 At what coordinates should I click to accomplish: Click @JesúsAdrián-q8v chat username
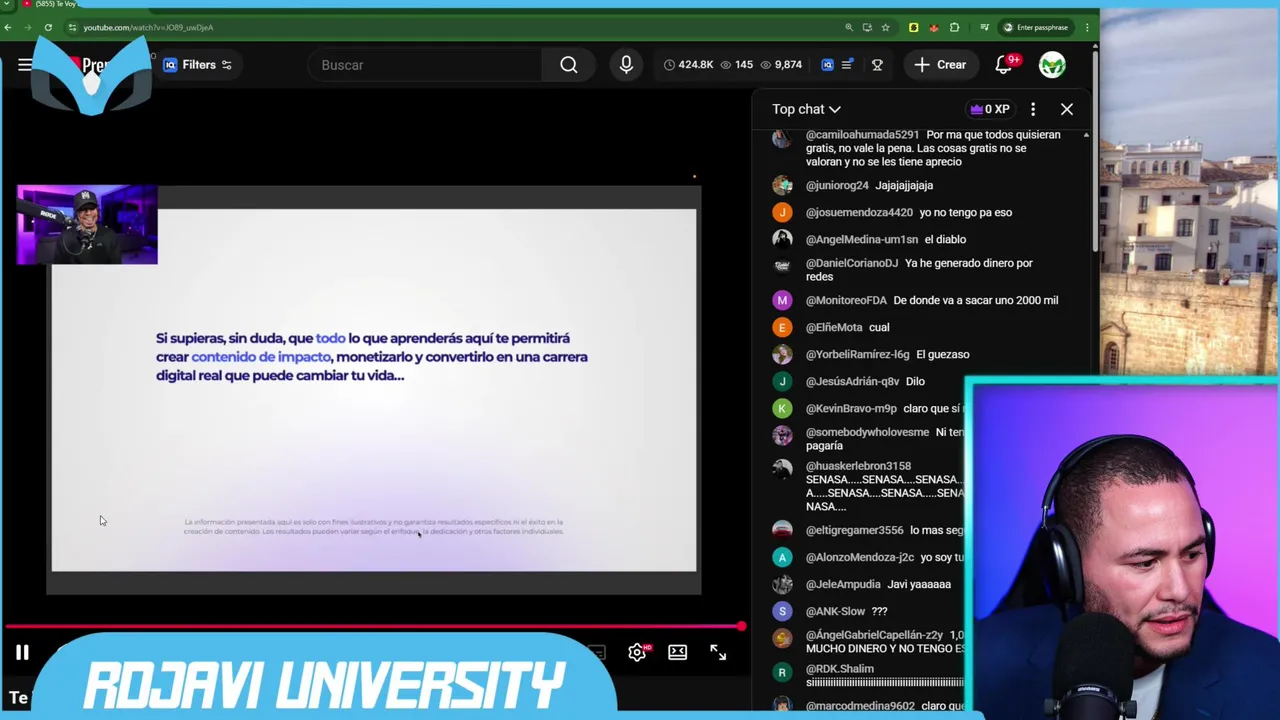coord(852,381)
